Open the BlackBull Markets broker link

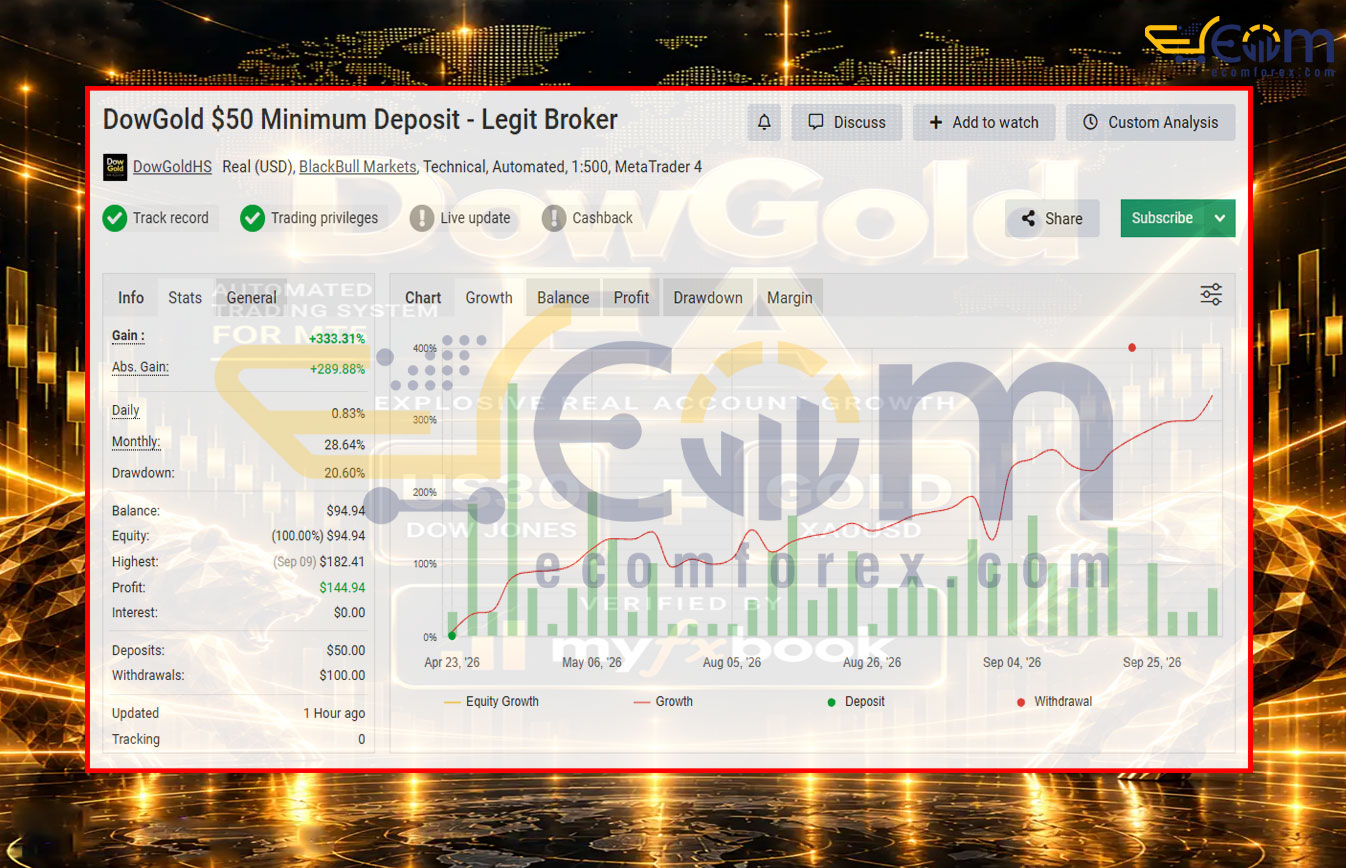pyautogui.click(x=357, y=167)
